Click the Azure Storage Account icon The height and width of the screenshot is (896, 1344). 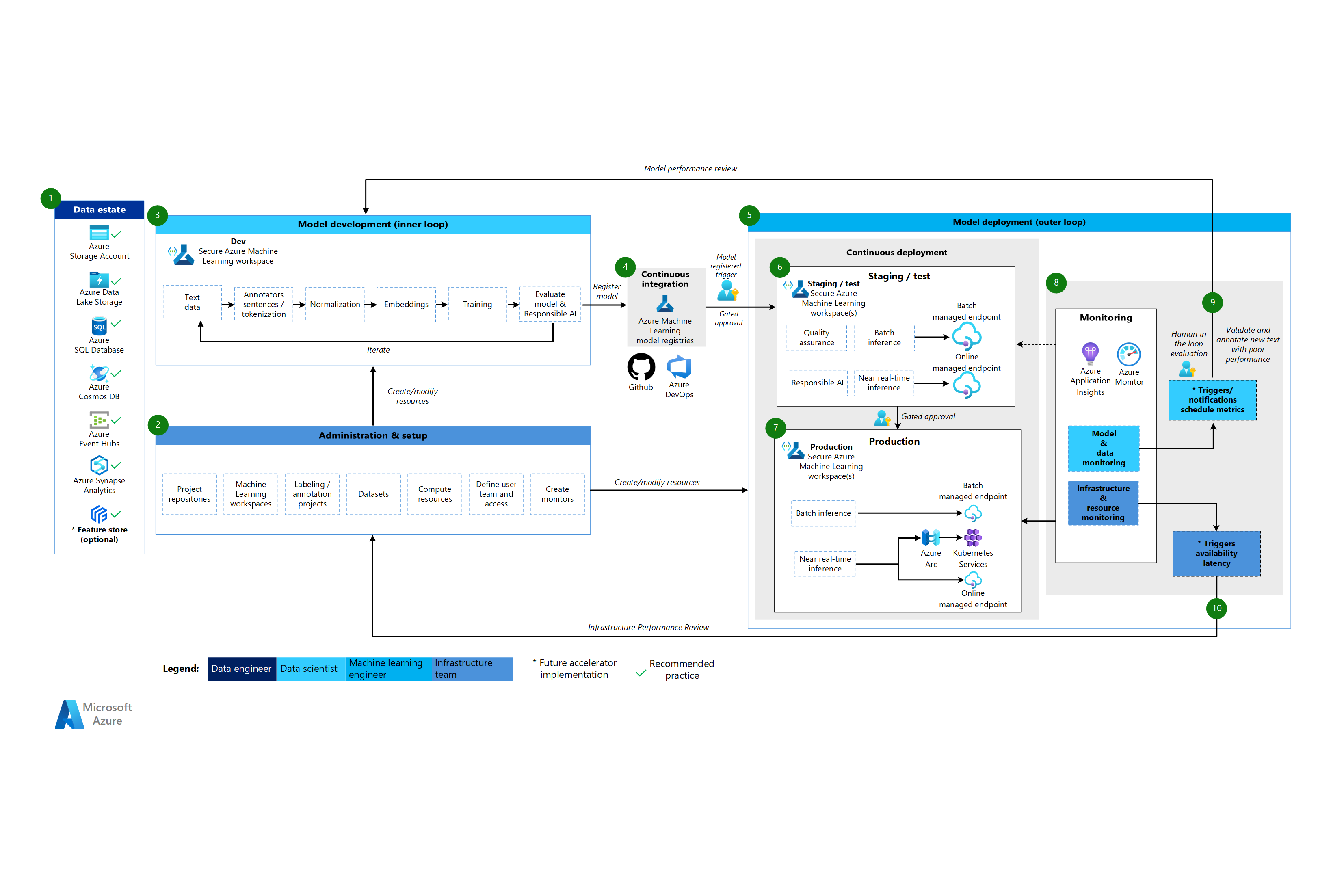click(x=99, y=233)
